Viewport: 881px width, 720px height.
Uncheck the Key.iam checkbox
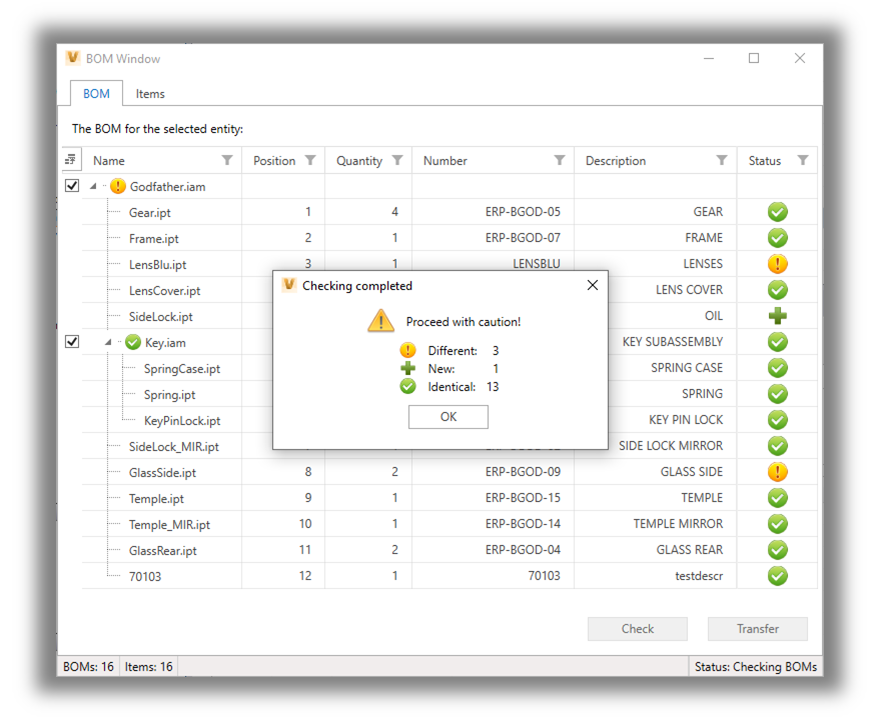click(x=71, y=341)
